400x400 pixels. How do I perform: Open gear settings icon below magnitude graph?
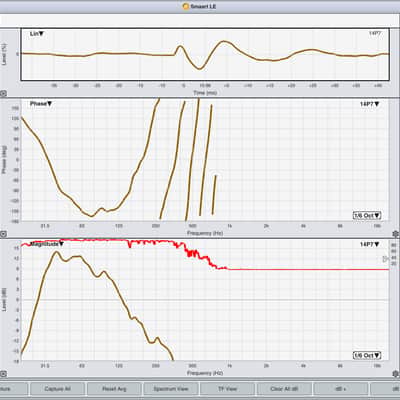[396, 373]
